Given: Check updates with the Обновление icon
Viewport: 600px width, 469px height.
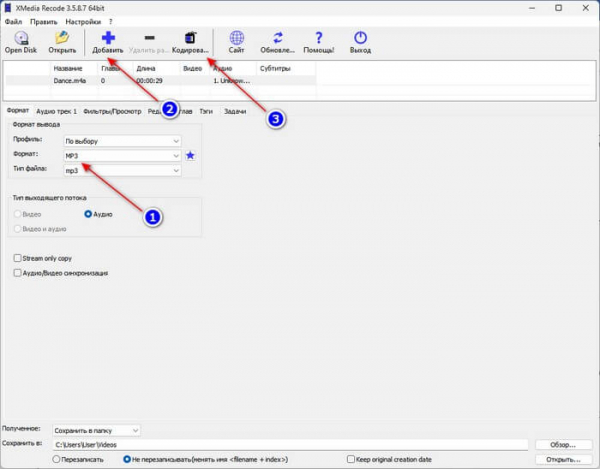Looking at the screenshot, I should [278, 38].
